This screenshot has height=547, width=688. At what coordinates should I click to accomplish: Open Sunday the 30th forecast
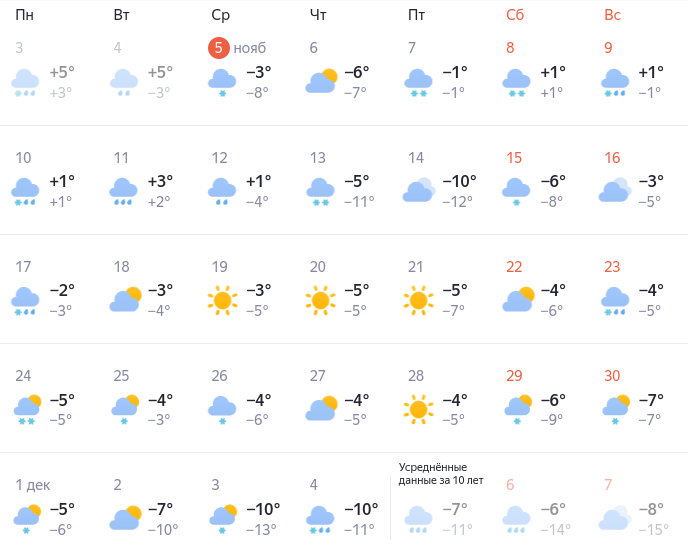[x=613, y=375]
